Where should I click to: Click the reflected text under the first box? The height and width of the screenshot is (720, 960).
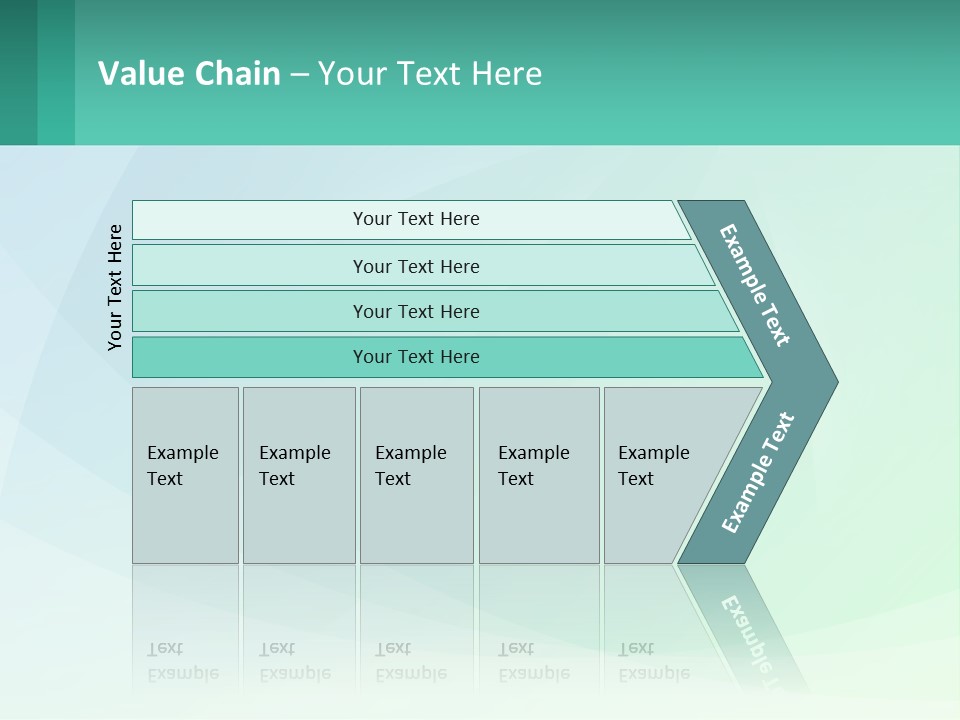click(182, 661)
